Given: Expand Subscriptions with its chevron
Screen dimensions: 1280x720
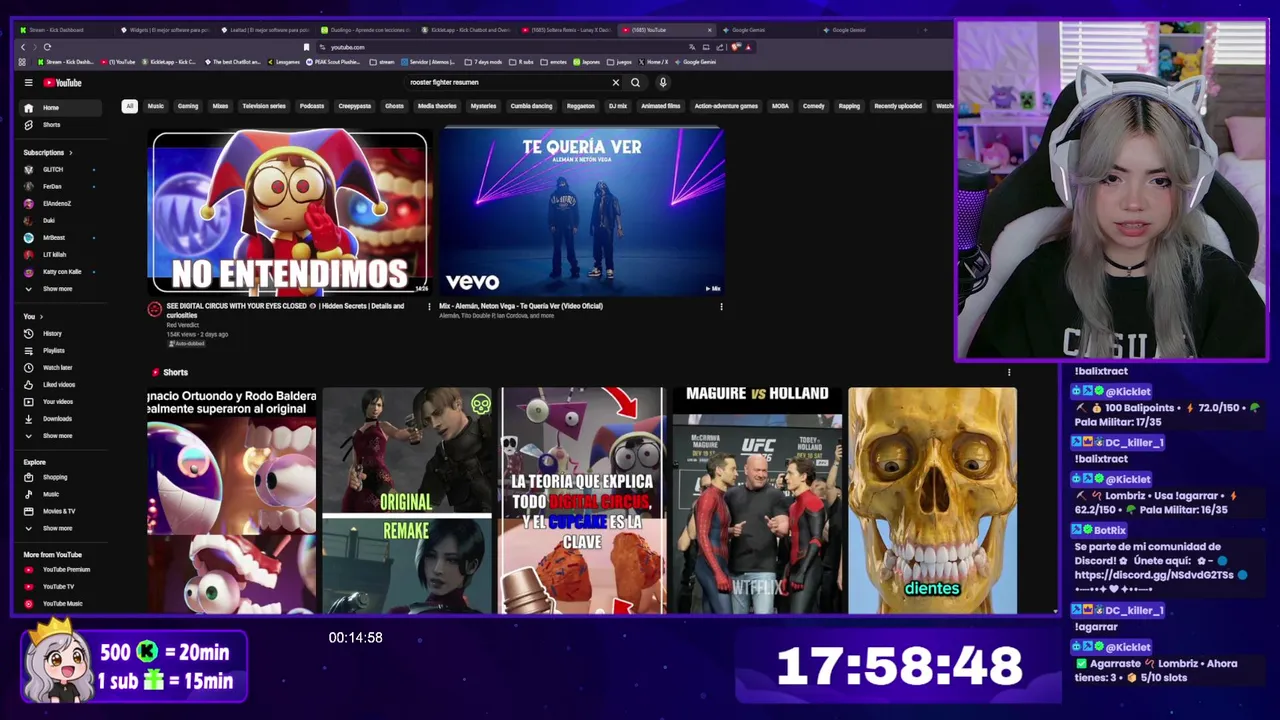Looking at the screenshot, I should click(x=71, y=153).
